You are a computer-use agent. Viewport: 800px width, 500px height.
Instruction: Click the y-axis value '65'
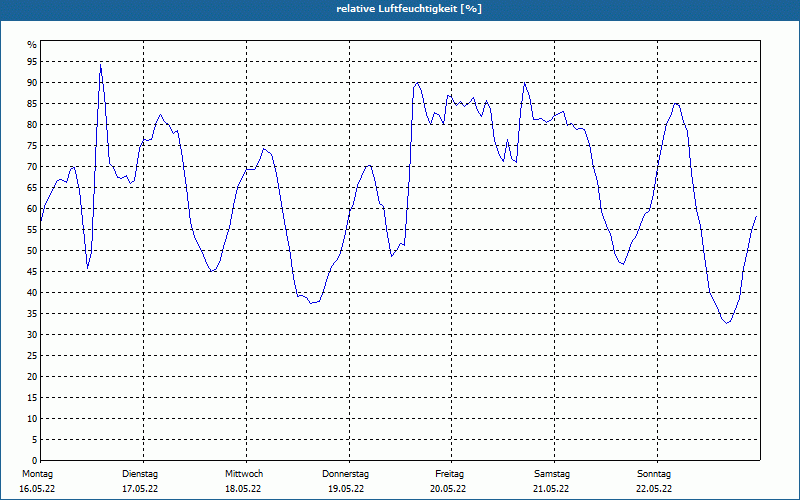point(32,188)
